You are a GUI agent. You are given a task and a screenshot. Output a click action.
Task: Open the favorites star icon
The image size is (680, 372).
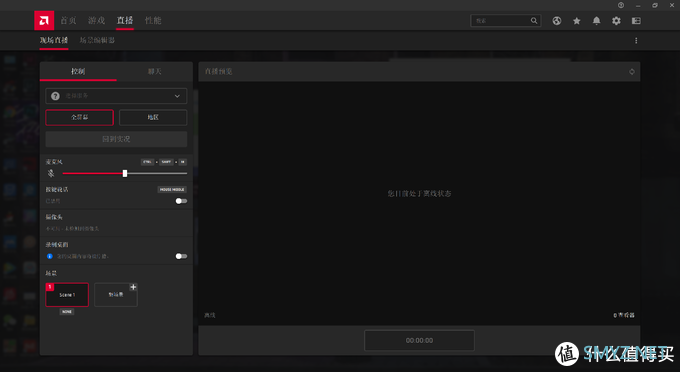pyautogui.click(x=576, y=21)
